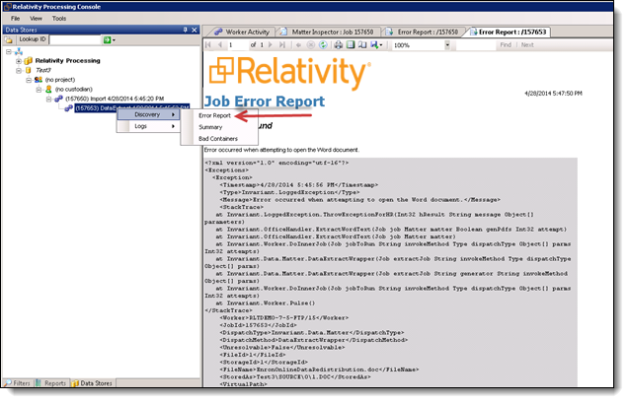Viewport: 629px width, 403px height.
Task: Collapse the Test7 tree node
Action: point(19,71)
